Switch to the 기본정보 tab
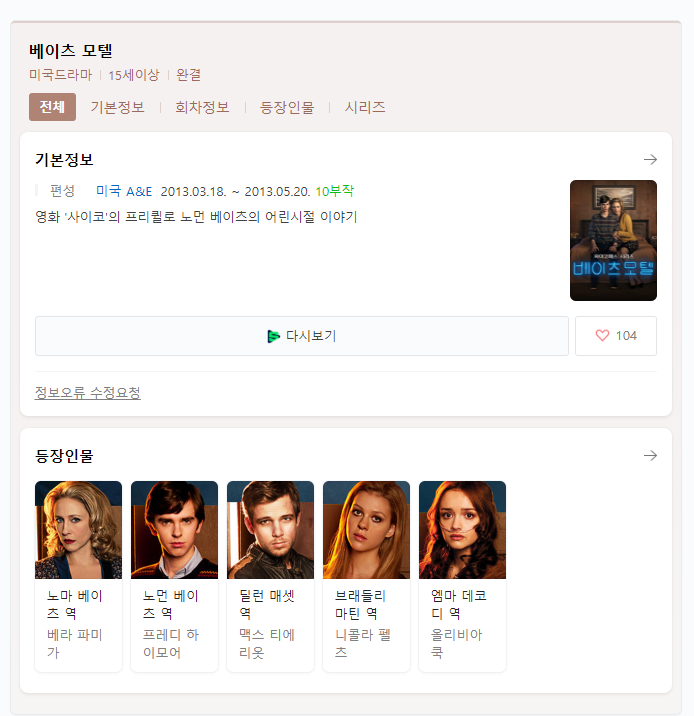Screen dimensions: 694x716 [x=117, y=107]
